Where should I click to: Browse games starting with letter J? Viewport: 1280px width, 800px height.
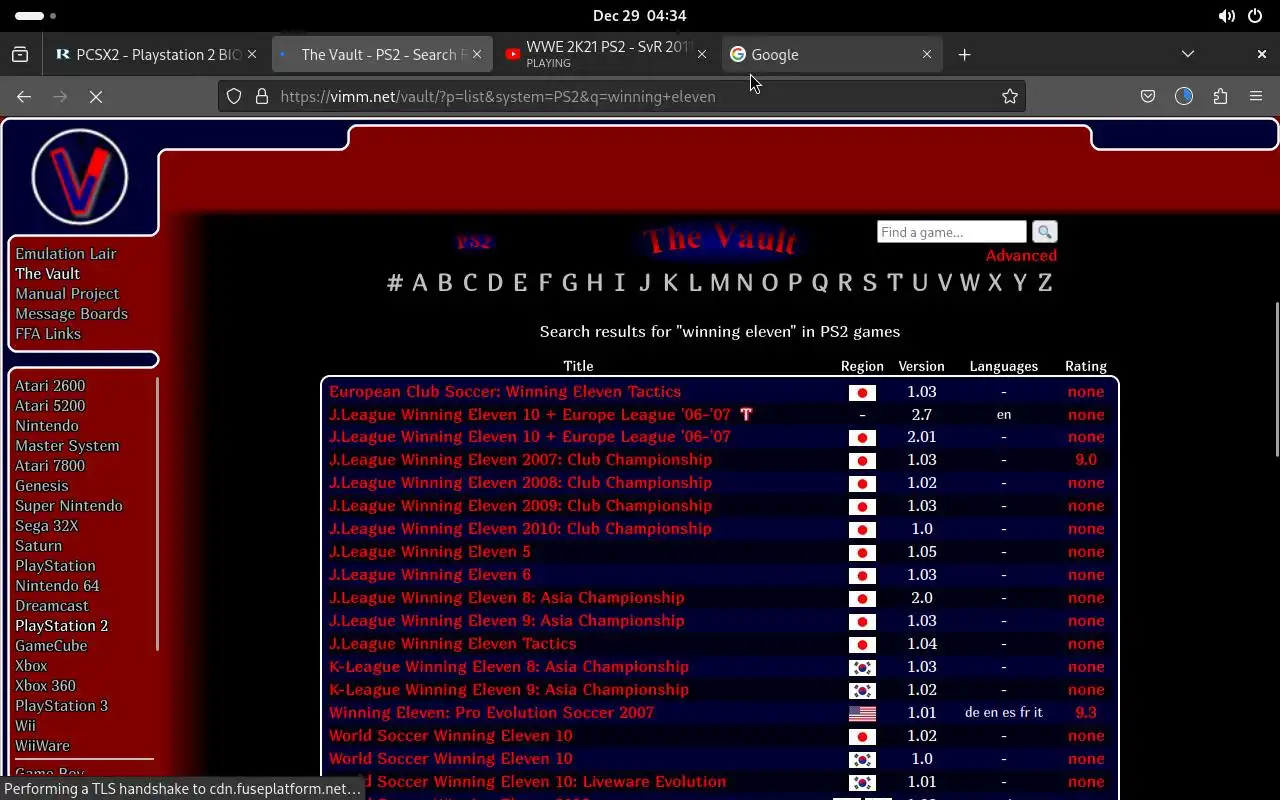click(x=645, y=282)
